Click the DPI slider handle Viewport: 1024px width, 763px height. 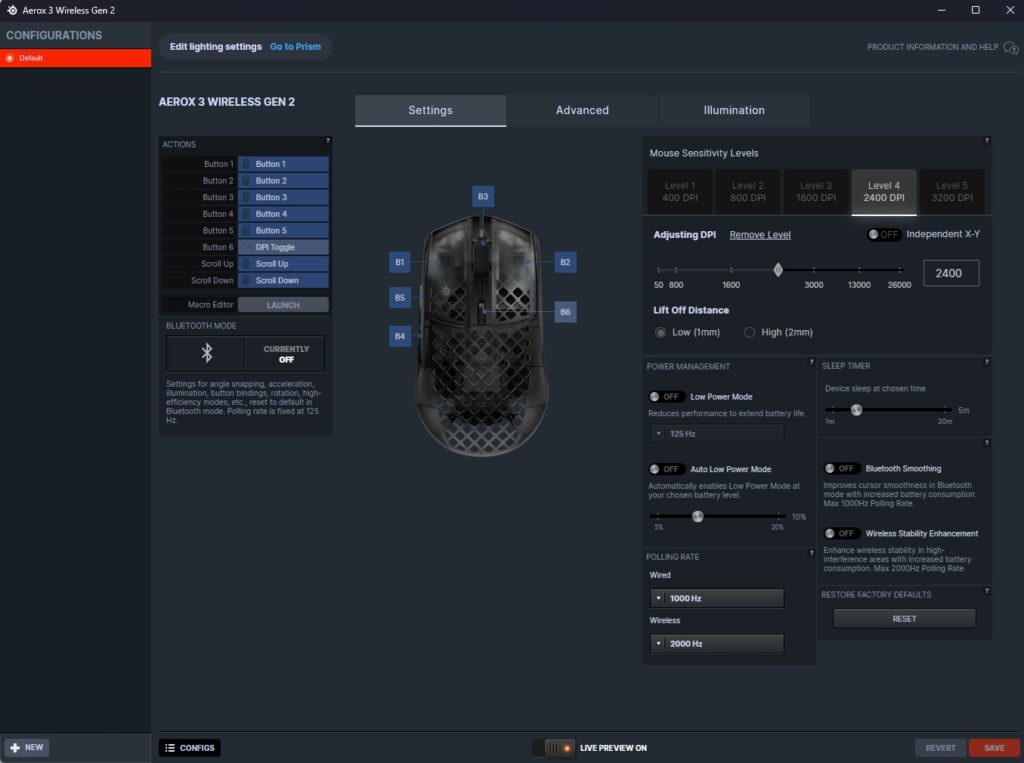click(x=778, y=270)
